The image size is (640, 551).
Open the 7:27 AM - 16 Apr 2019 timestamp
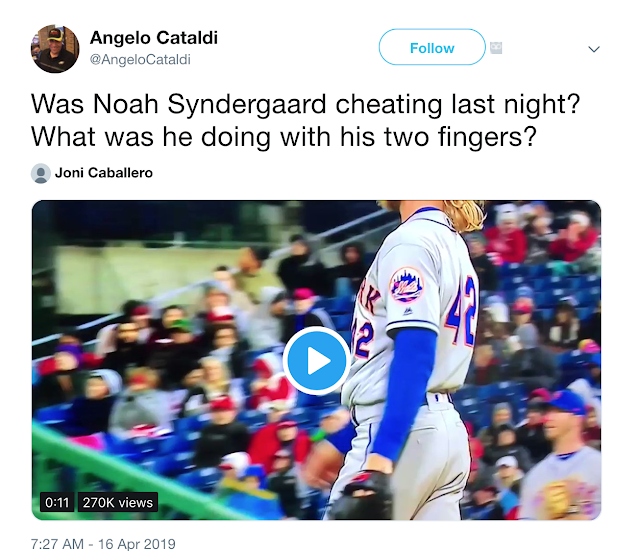[x=103, y=544]
